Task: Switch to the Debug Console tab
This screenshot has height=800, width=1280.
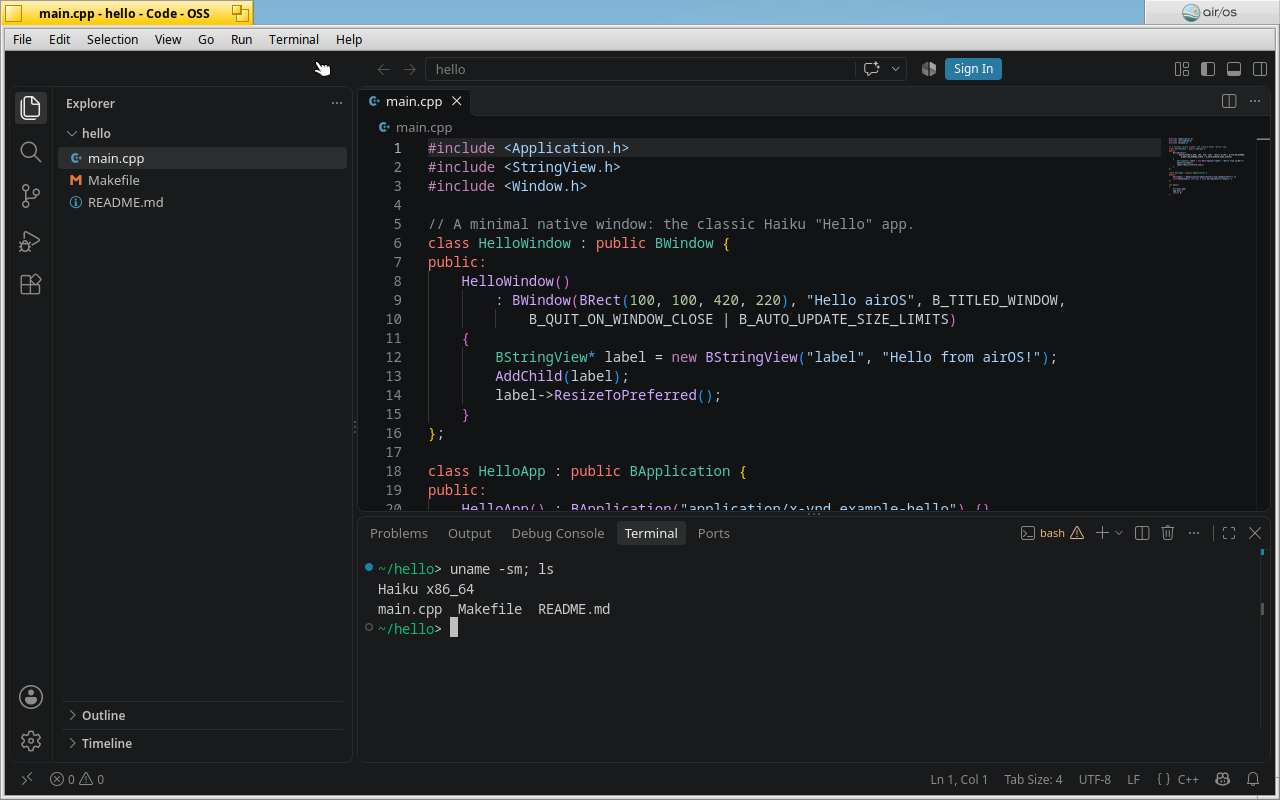Action: (x=558, y=533)
